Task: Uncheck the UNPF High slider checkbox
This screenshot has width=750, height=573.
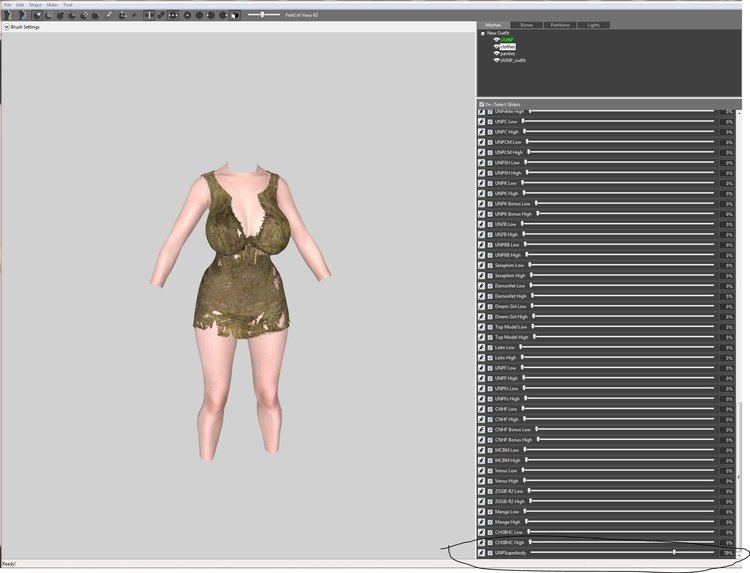Action: point(490,378)
